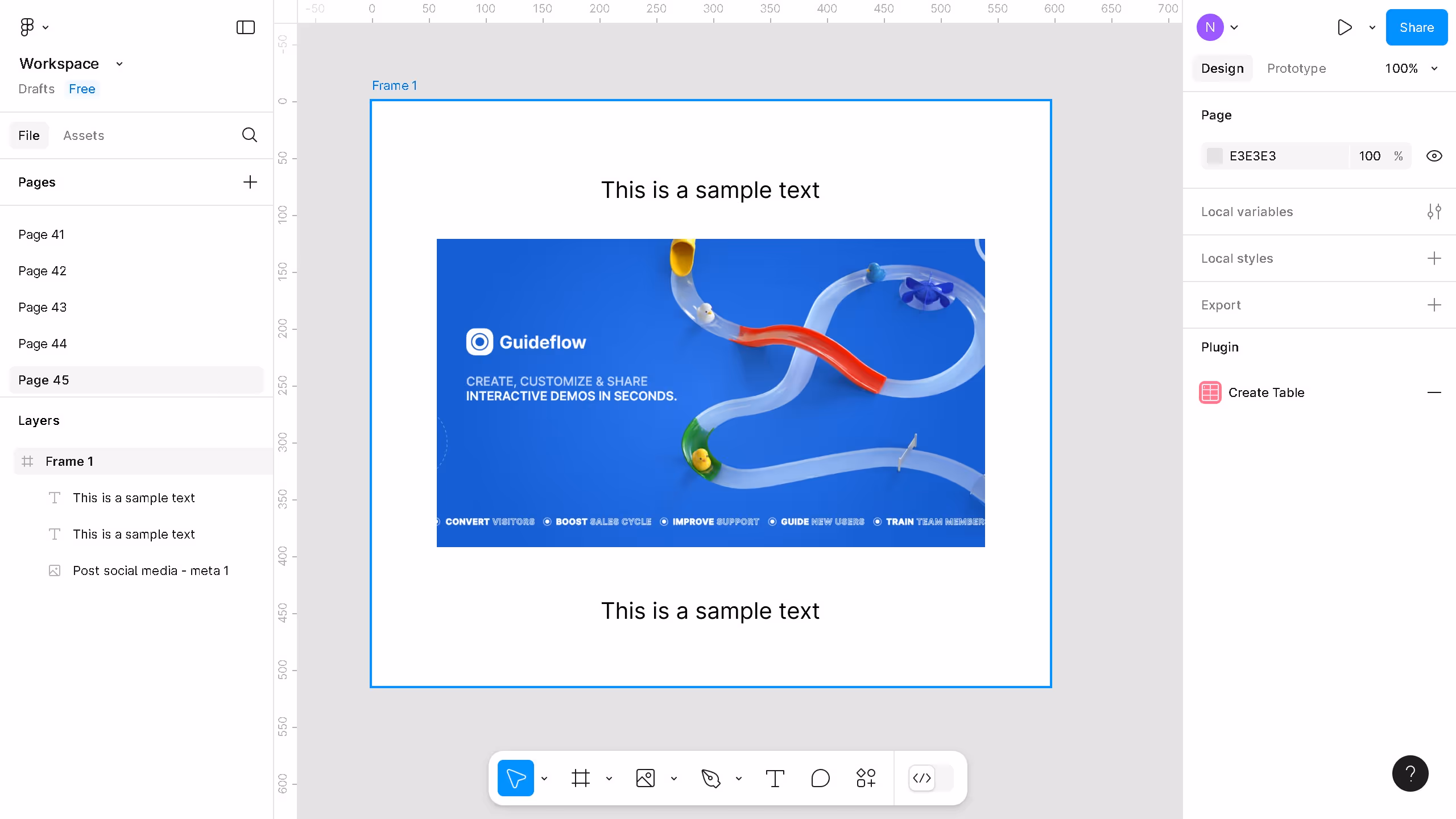This screenshot has width=1456, height=819.
Task: Open the search in the left panel
Action: click(249, 135)
